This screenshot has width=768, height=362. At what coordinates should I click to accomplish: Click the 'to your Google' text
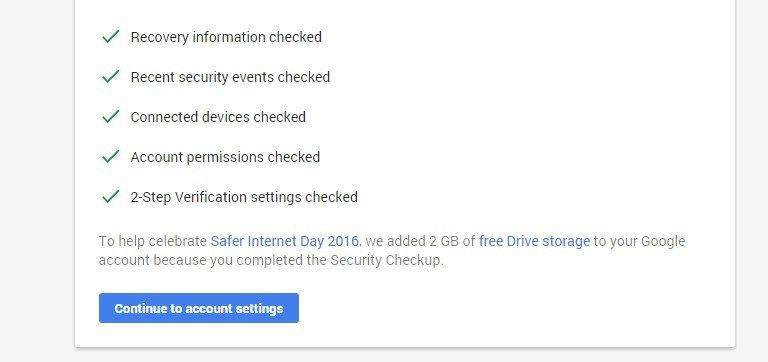pyautogui.click(x=639, y=241)
